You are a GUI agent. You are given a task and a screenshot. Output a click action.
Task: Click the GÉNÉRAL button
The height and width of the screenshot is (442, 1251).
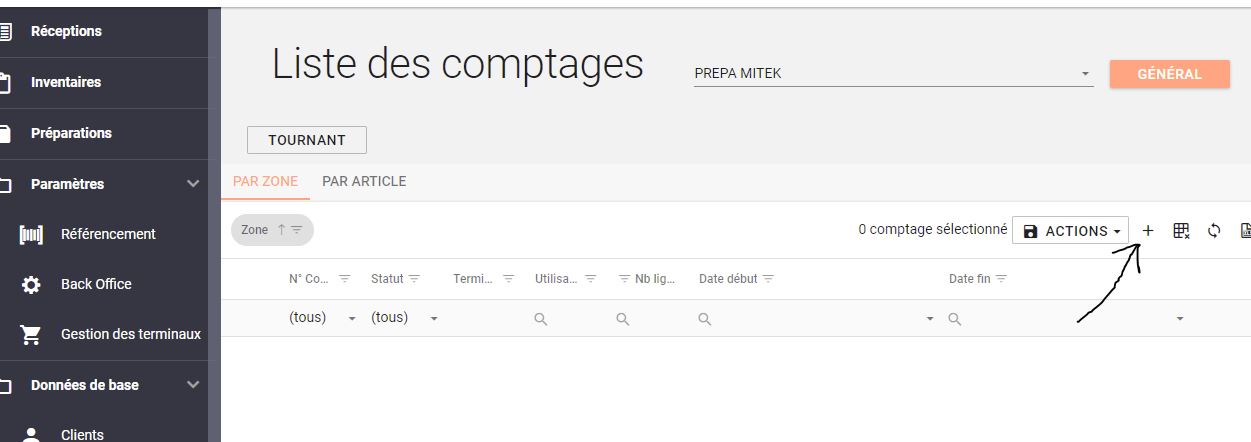click(1169, 74)
